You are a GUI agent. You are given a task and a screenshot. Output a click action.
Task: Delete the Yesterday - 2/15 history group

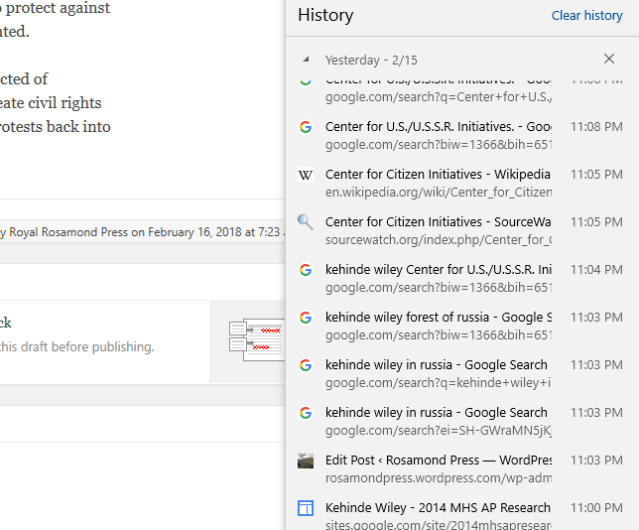(609, 59)
